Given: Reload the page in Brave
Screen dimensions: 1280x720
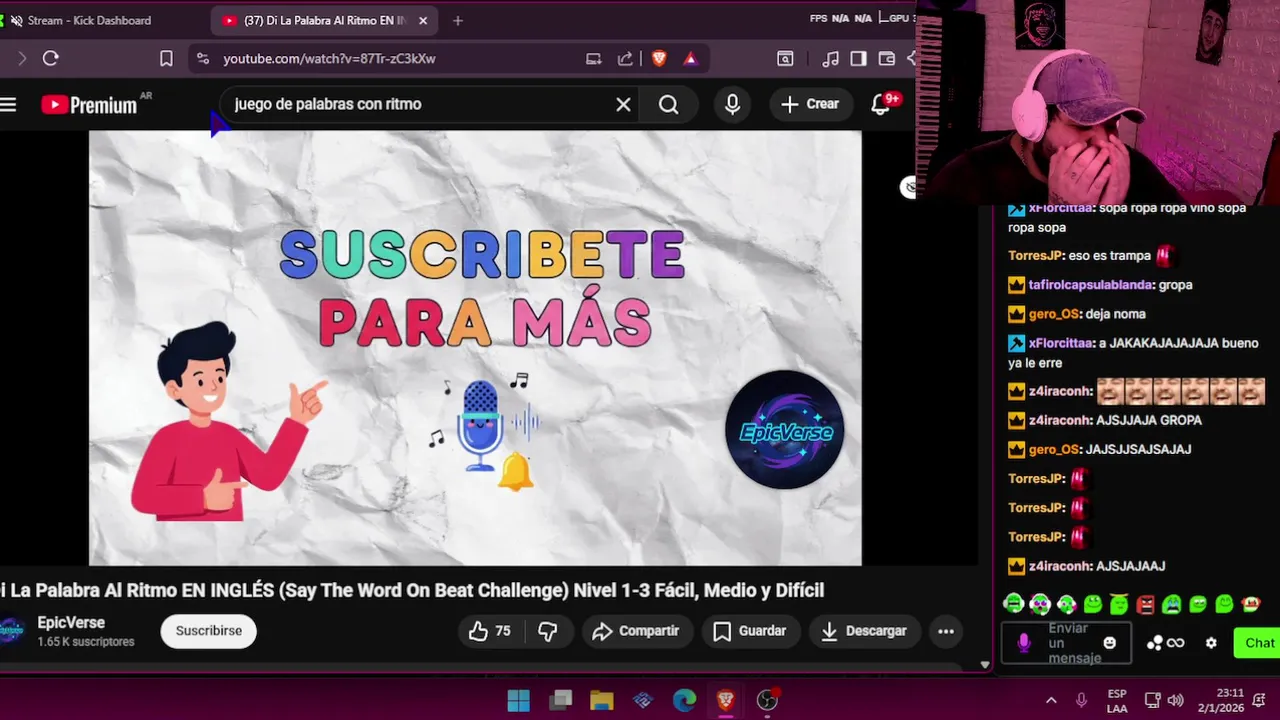Looking at the screenshot, I should pyautogui.click(x=51, y=58).
